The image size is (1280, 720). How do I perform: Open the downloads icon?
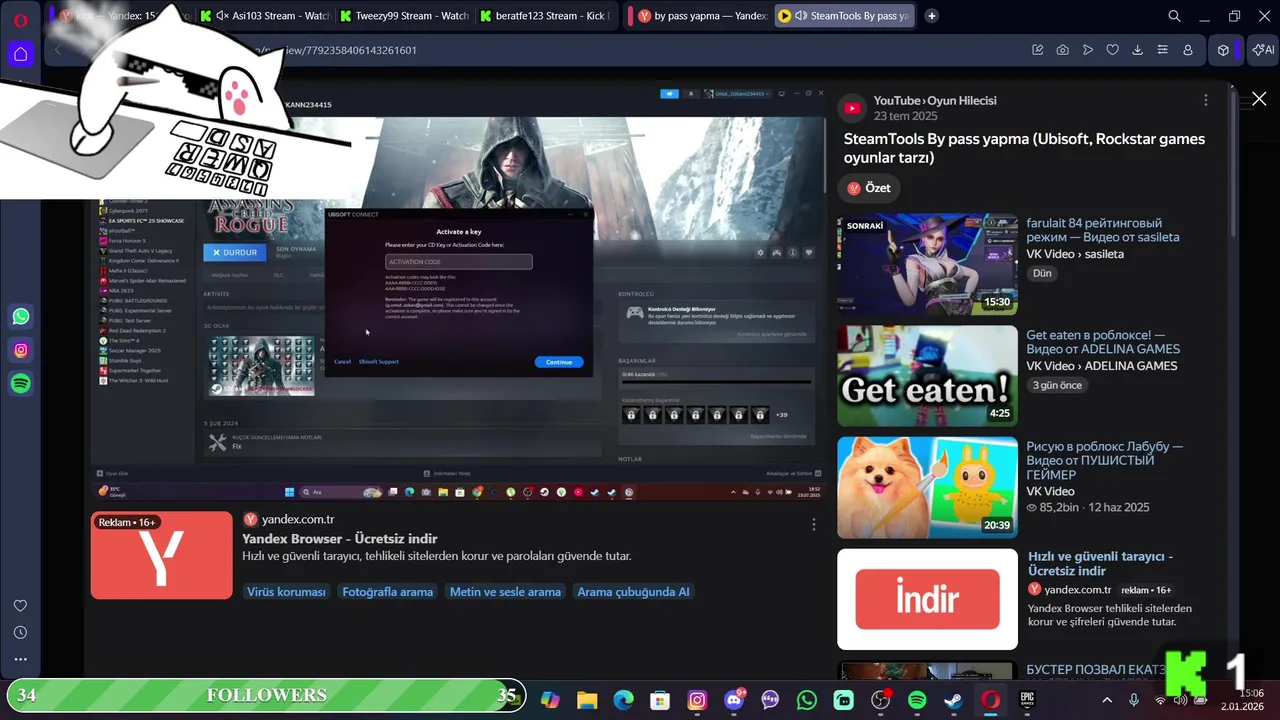[1138, 50]
